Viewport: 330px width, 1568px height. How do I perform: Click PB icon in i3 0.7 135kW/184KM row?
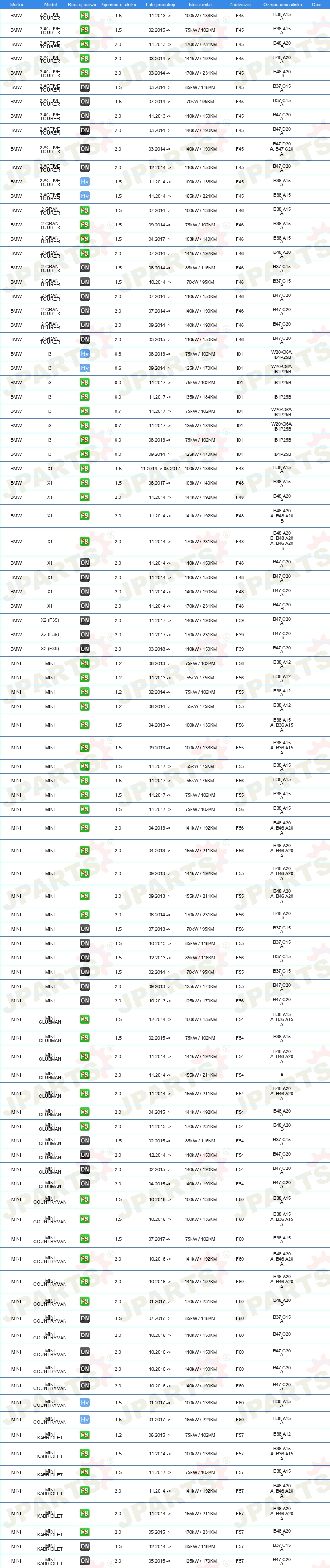tap(85, 426)
